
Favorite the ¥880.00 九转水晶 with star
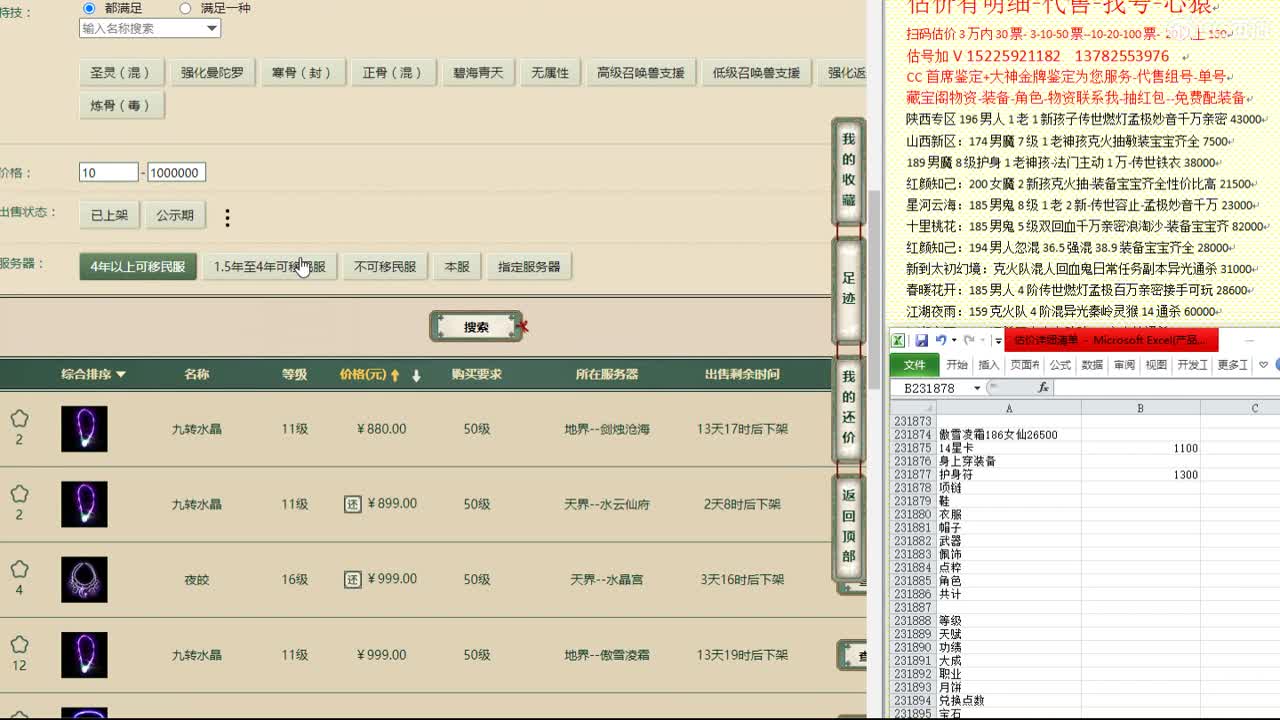pyautogui.click(x=19, y=419)
